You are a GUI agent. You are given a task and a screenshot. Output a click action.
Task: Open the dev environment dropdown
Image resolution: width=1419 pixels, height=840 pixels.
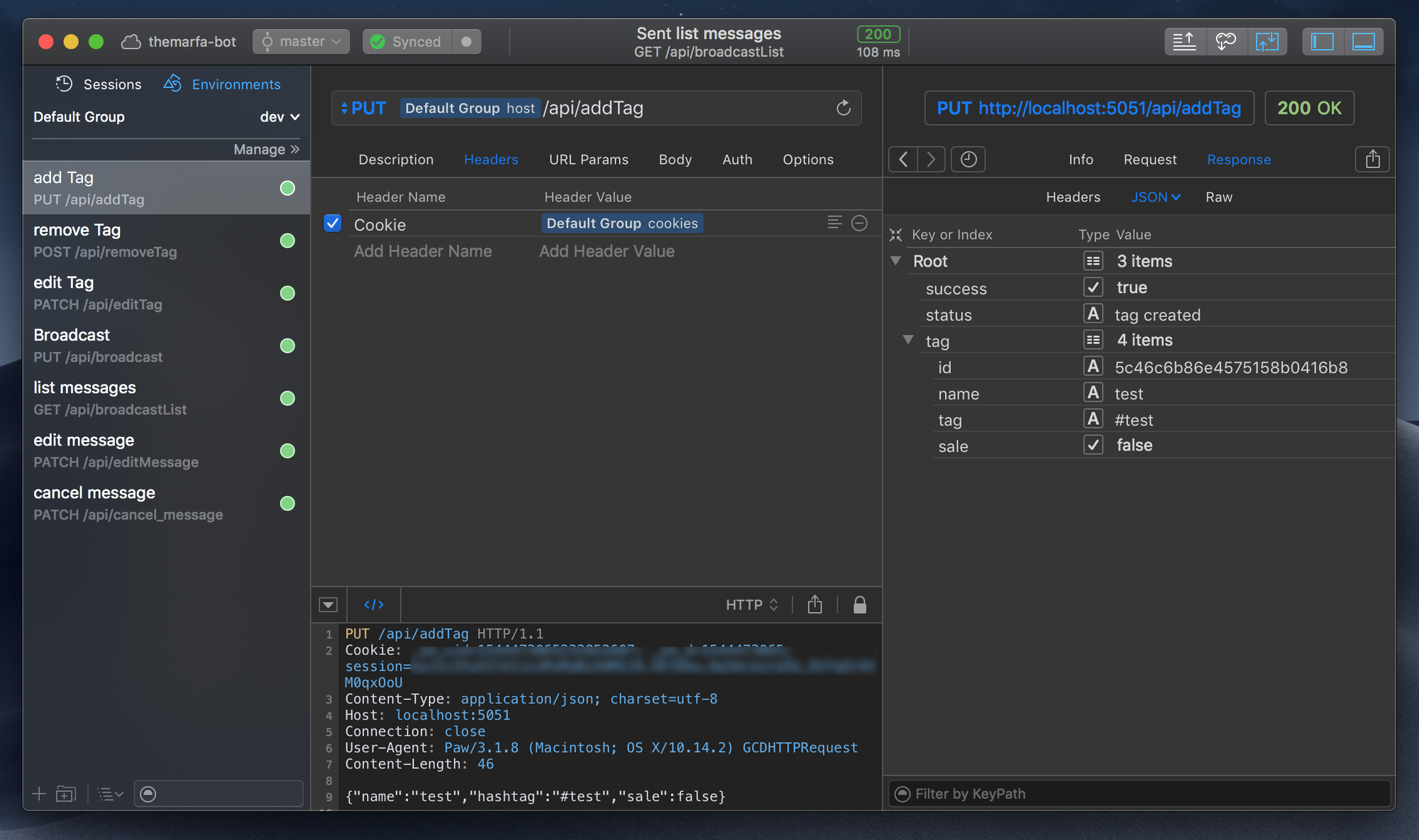pyautogui.click(x=280, y=117)
